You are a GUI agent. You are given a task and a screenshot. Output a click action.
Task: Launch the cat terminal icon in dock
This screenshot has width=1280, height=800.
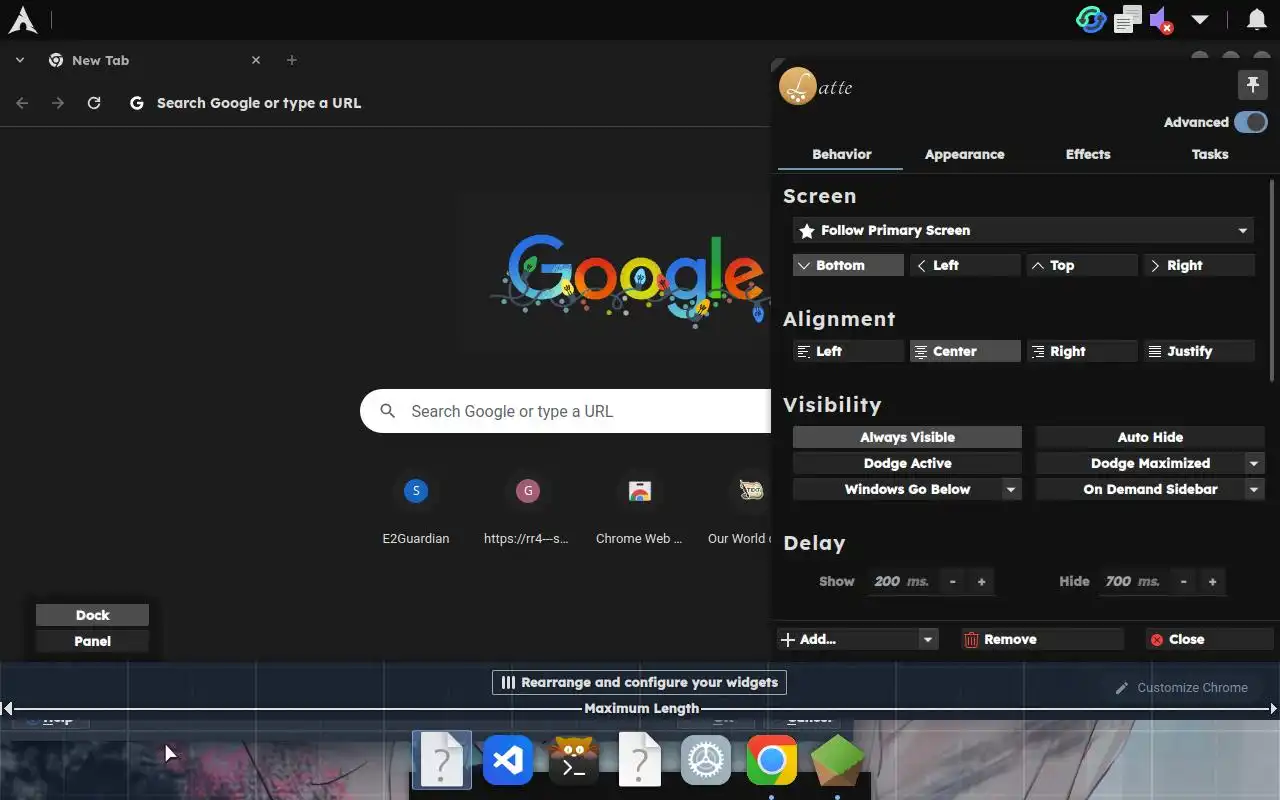click(573, 762)
